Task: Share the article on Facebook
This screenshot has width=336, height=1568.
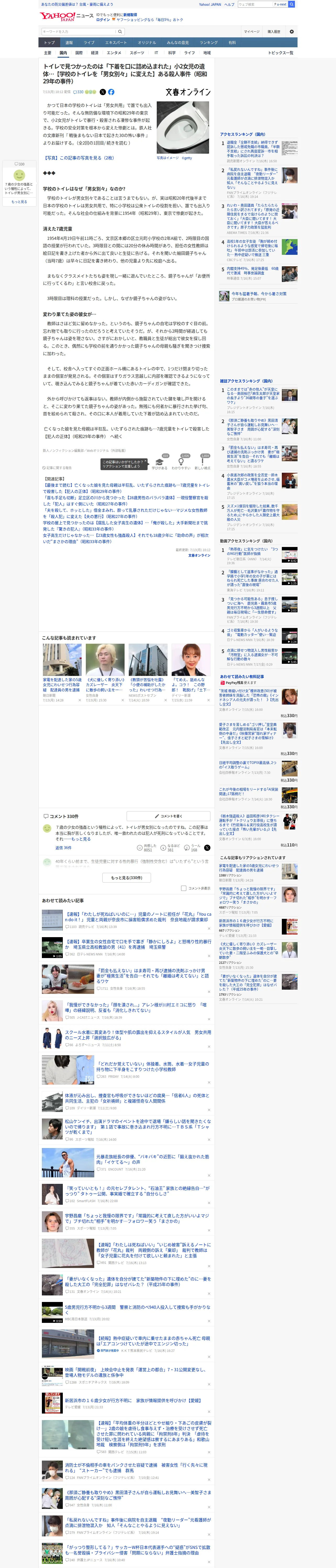Action: pyautogui.click(x=111, y=92)
